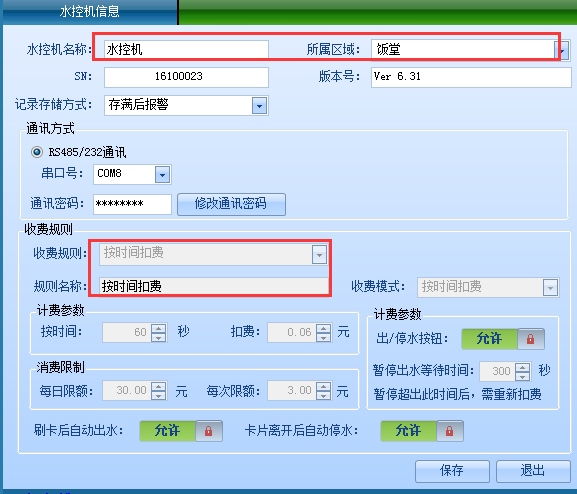This screenshot has width=577, height=494.
Task: Click the 消费限制 group label
Action: tap(60, 367)
